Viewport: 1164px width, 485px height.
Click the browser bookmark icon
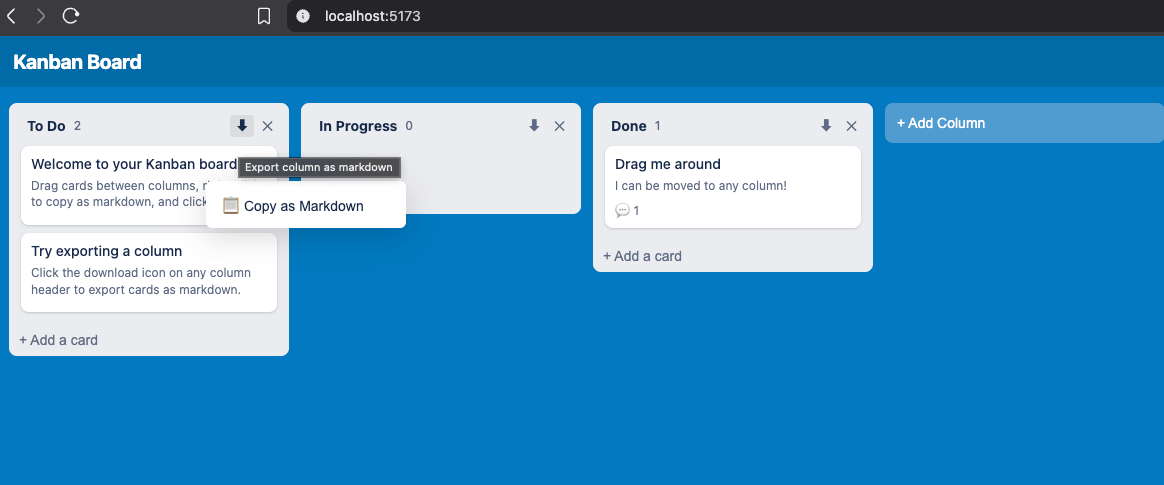click(264, 16)
